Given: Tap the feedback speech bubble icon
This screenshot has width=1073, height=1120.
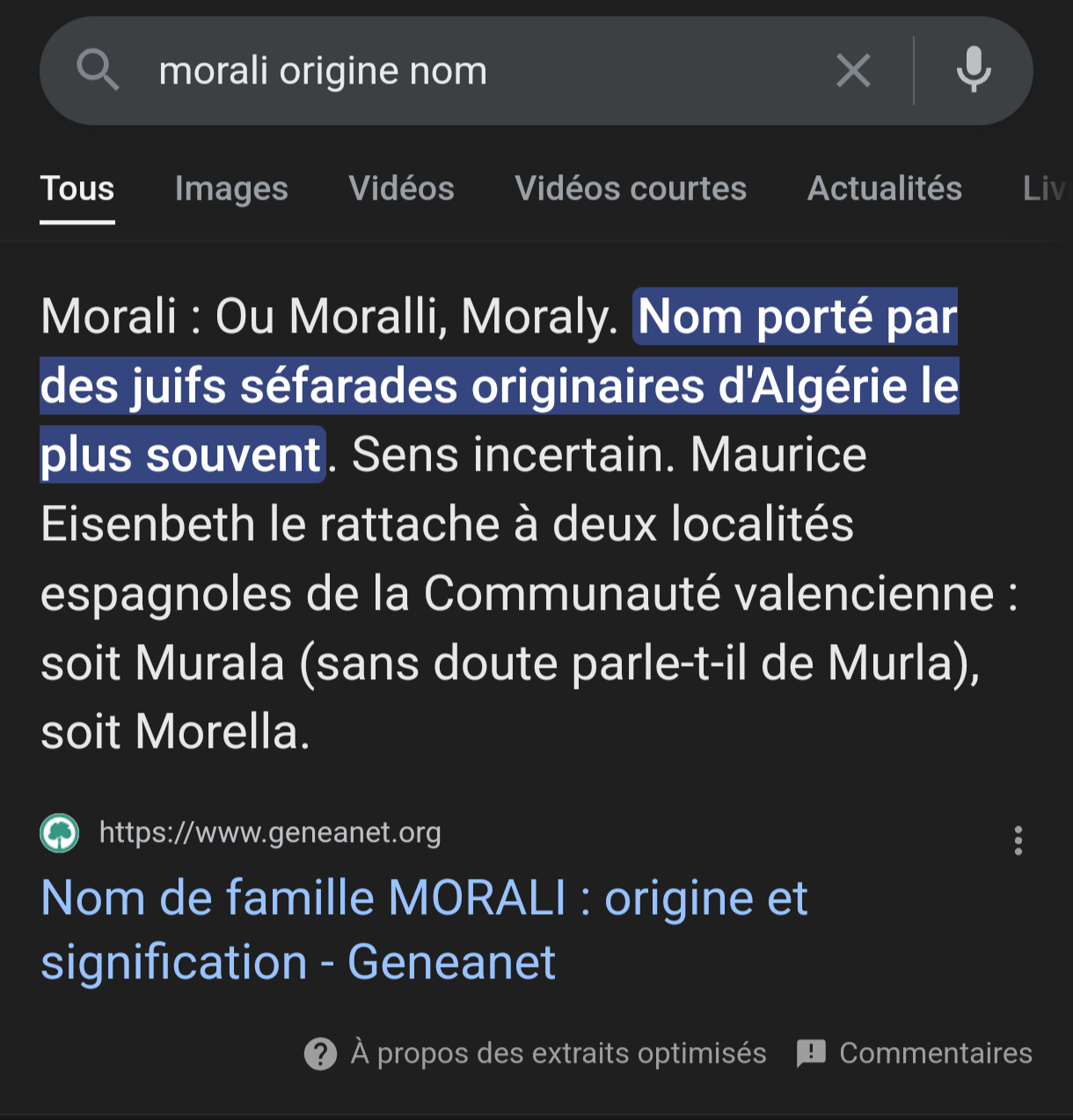Looking at the screenshot, I should pos(811,1053).
